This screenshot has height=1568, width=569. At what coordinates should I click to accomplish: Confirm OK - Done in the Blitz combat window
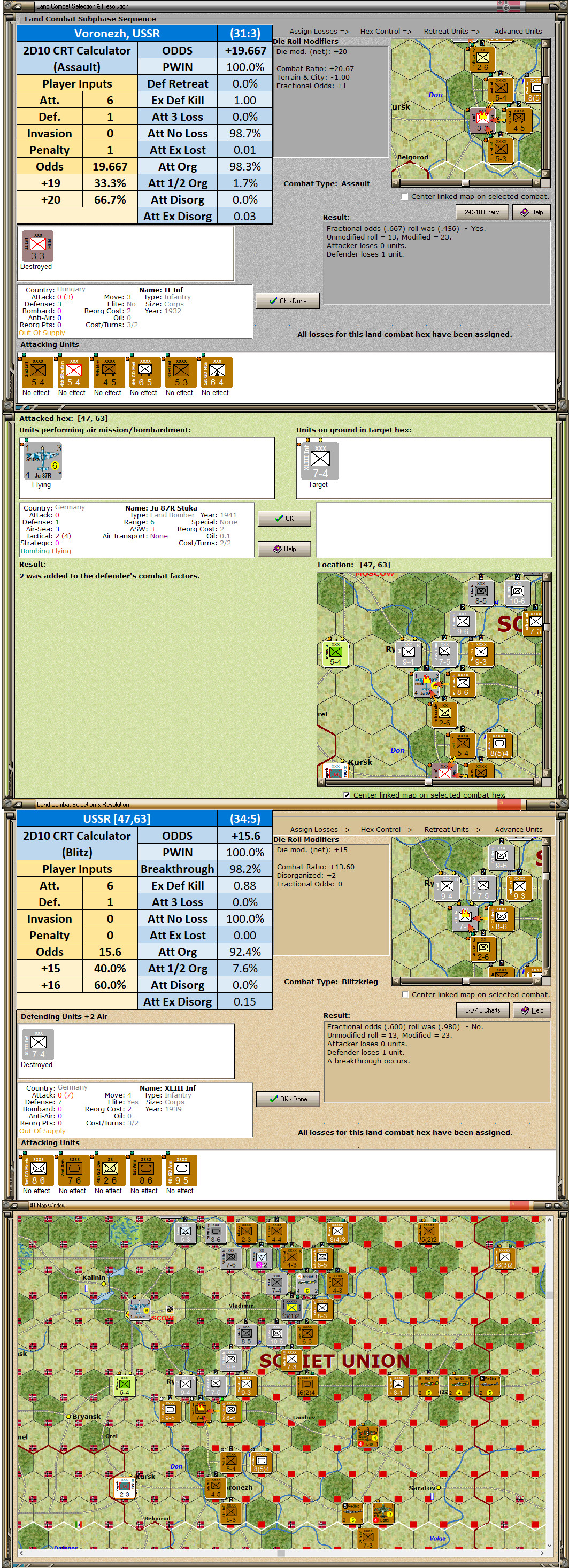tap(288, 1099)
